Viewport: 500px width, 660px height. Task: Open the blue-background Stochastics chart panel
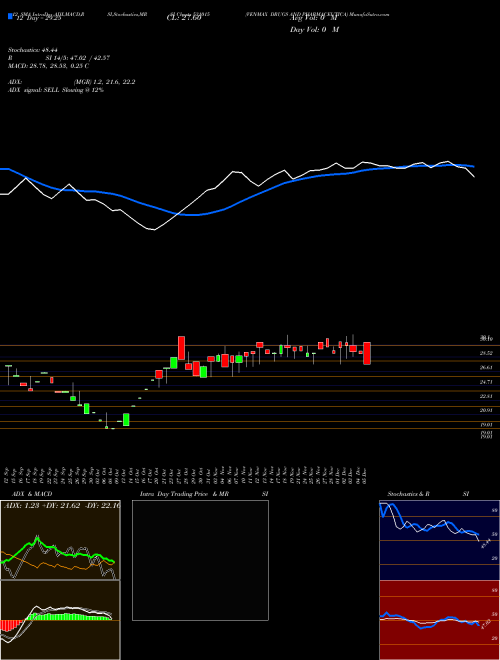439,540
